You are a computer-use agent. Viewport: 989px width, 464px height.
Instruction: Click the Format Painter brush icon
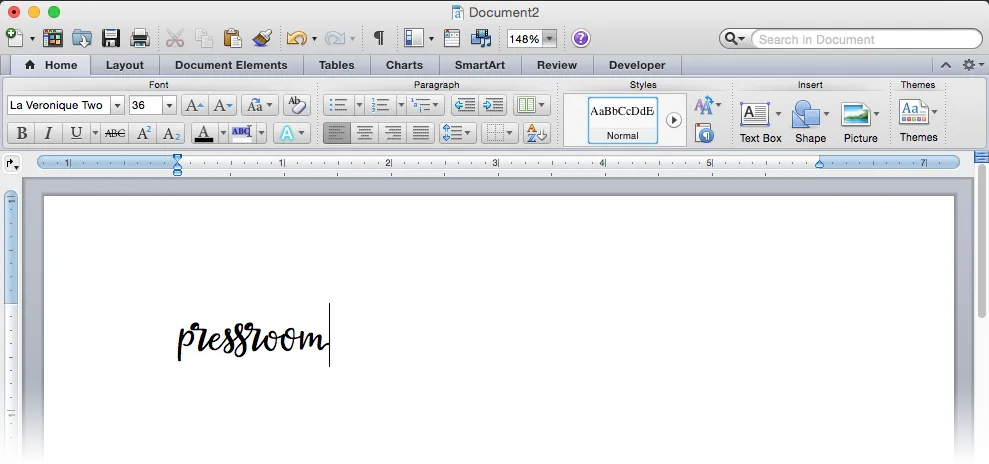[x=262, y=39]
